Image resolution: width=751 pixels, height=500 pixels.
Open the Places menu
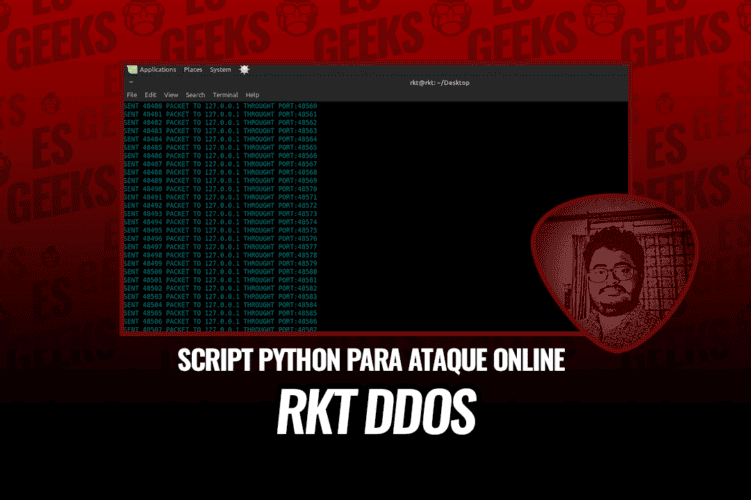tap(193, 69)
